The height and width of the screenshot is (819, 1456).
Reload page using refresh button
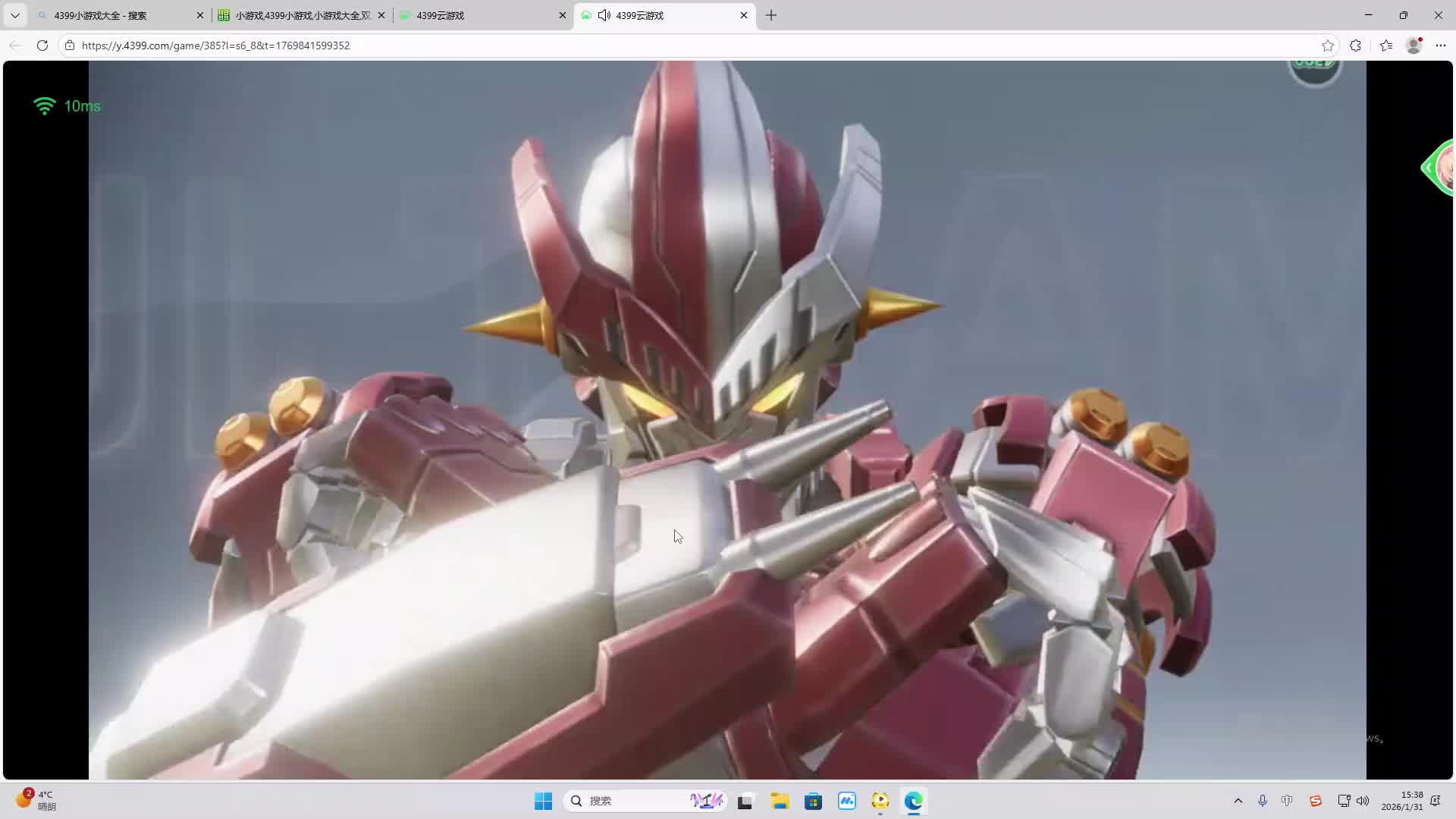(x=42, y=45)
